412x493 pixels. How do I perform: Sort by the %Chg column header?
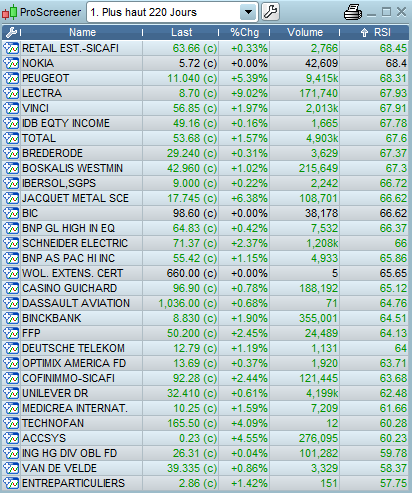[244, 32]
